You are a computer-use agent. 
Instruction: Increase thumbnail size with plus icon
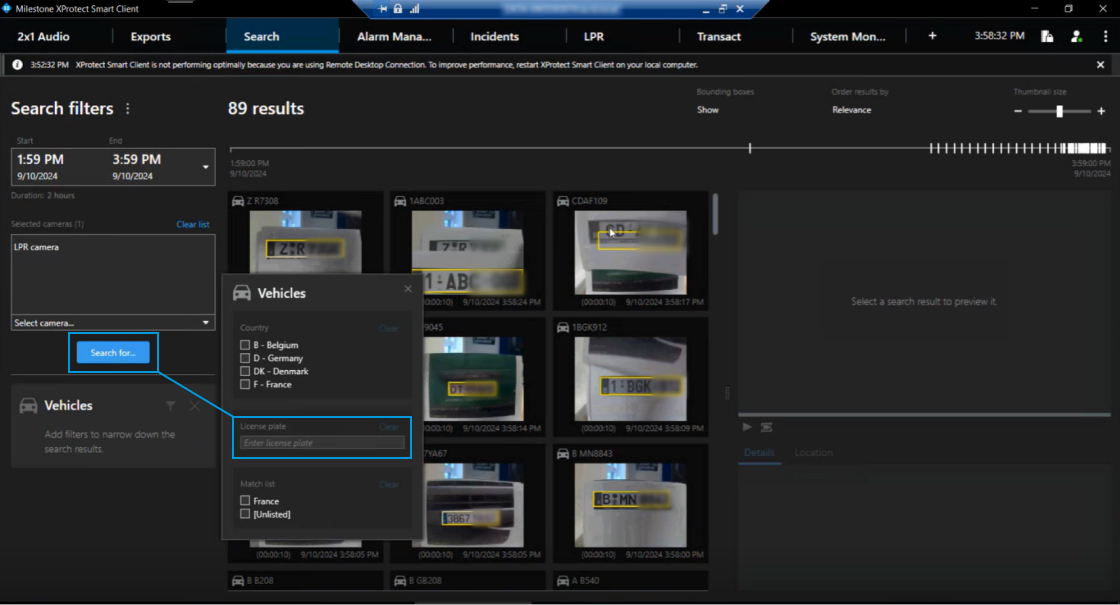click(x=1101, y=111)
